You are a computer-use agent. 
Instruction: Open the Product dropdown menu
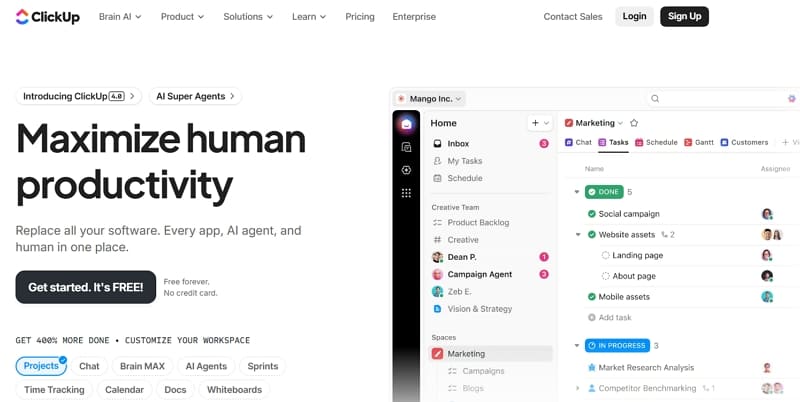tap(183, 17)
